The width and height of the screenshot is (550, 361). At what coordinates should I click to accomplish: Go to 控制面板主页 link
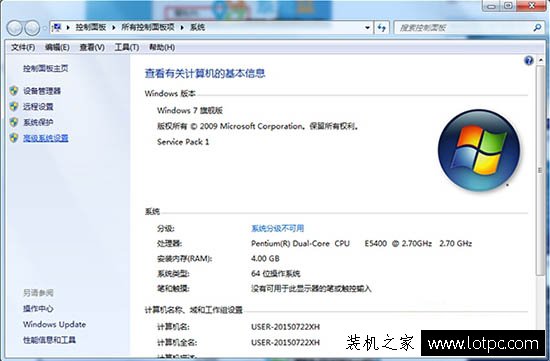coord(46,68)
